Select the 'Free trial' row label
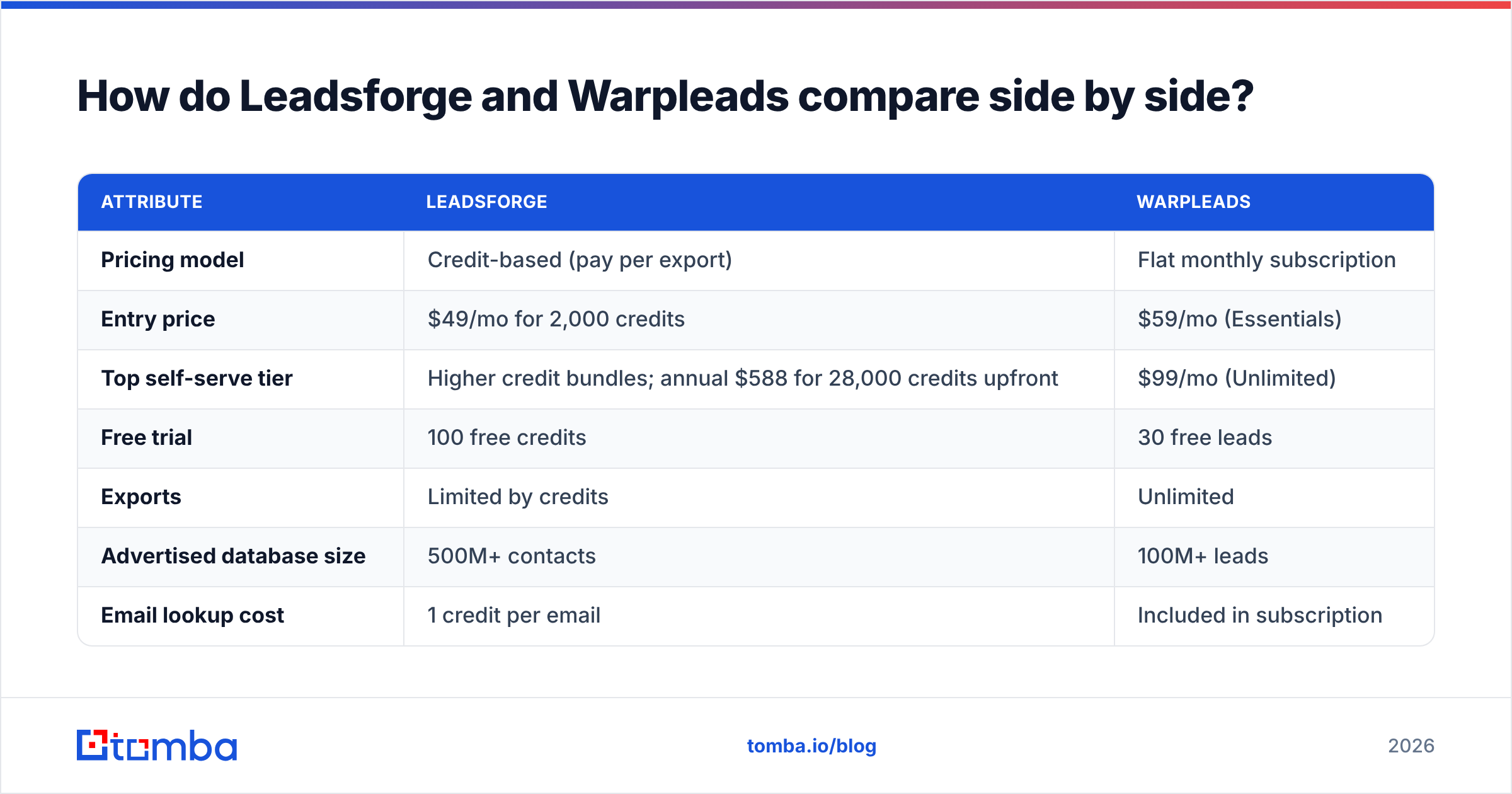The image size is (1512, 794). pos(146,437)
